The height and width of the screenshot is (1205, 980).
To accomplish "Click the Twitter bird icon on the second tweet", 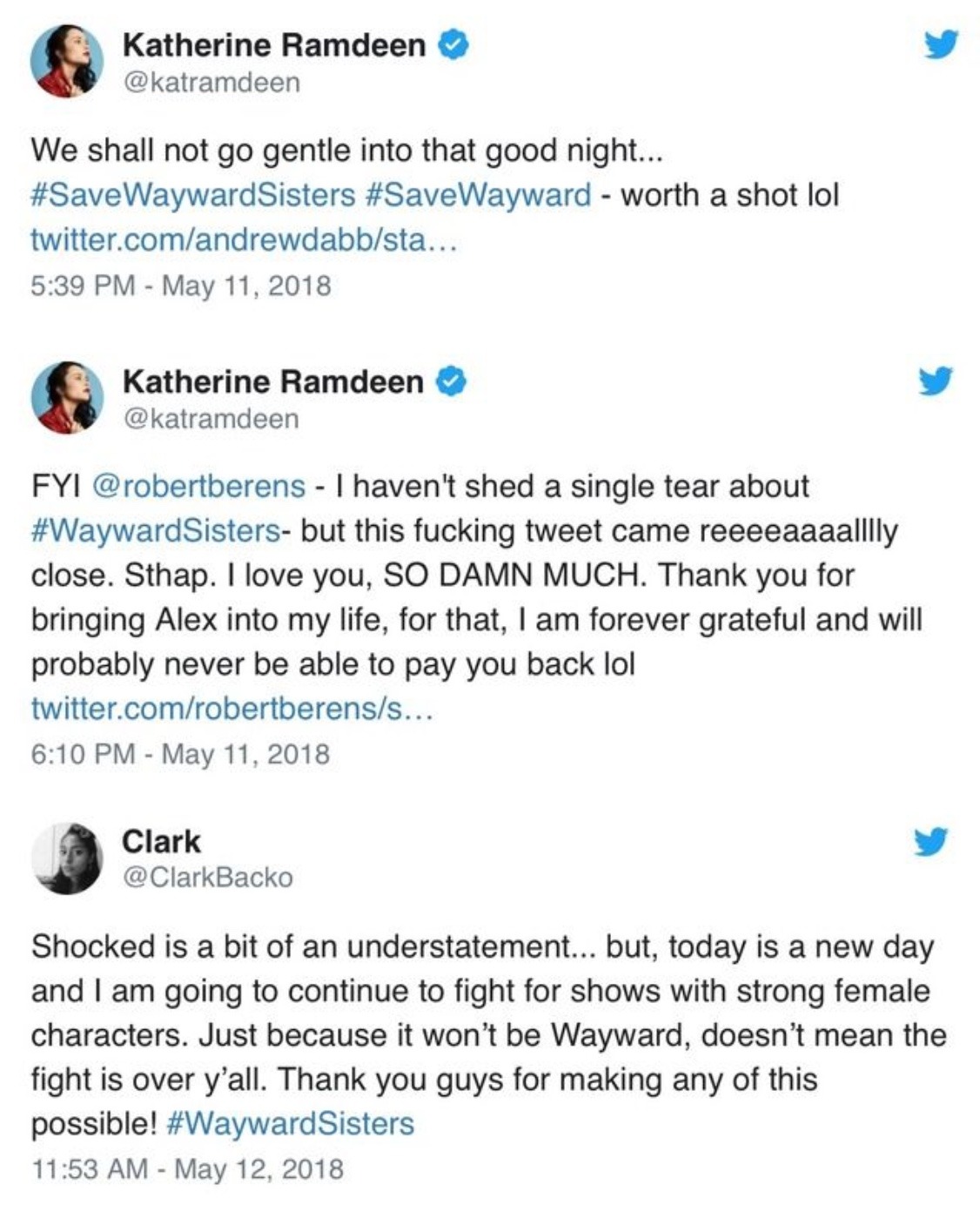I will pyautogui.click(x=936, y=380).
